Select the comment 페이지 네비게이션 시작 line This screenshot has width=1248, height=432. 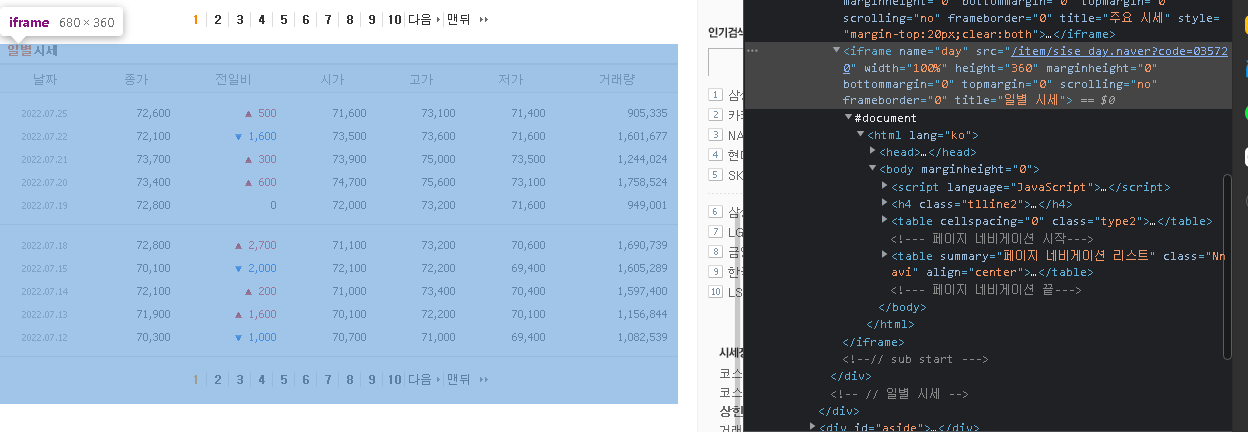pyautogui.click(x=992, y=238)
